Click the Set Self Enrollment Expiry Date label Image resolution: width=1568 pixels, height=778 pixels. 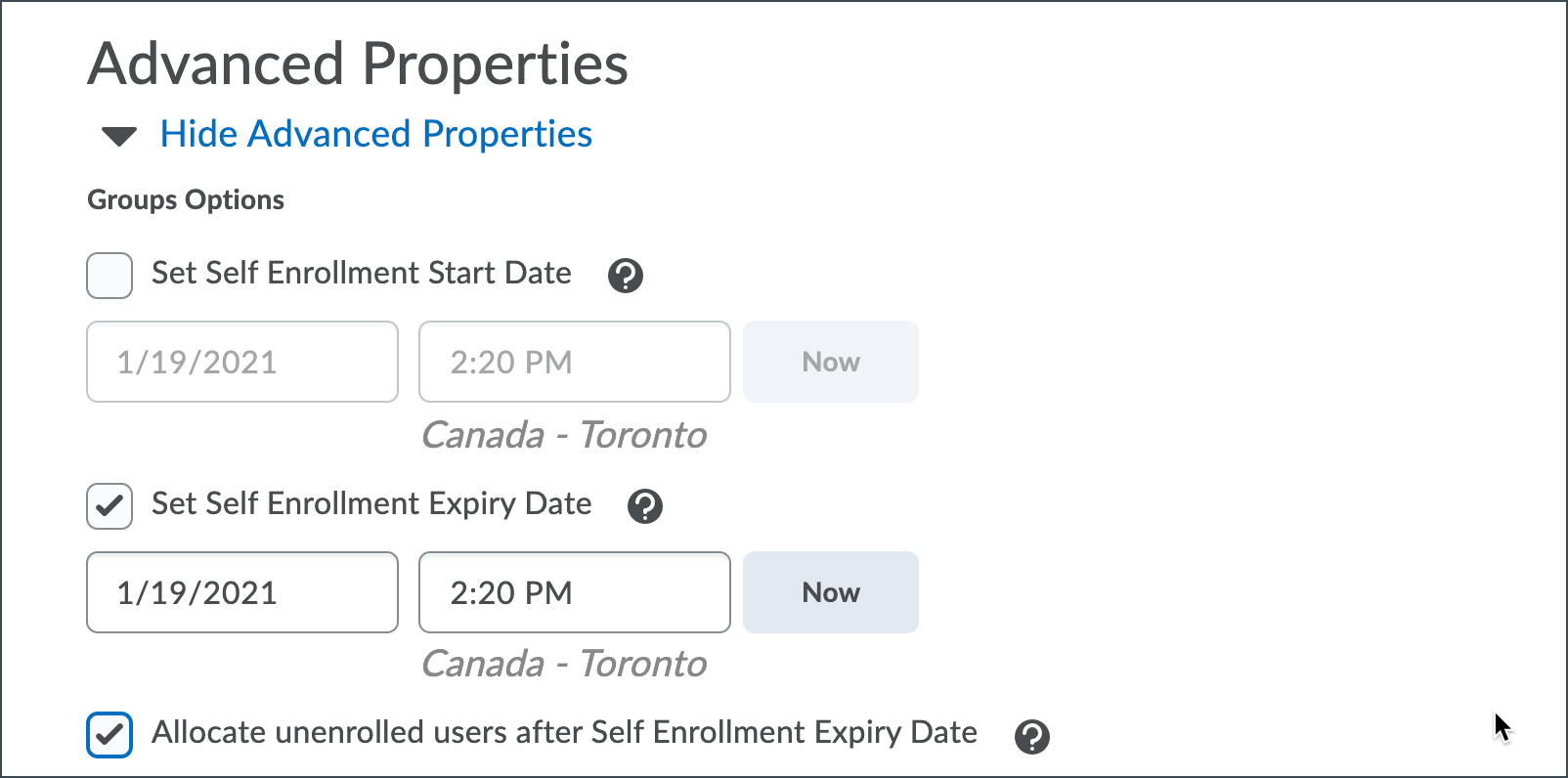[371, 503]
